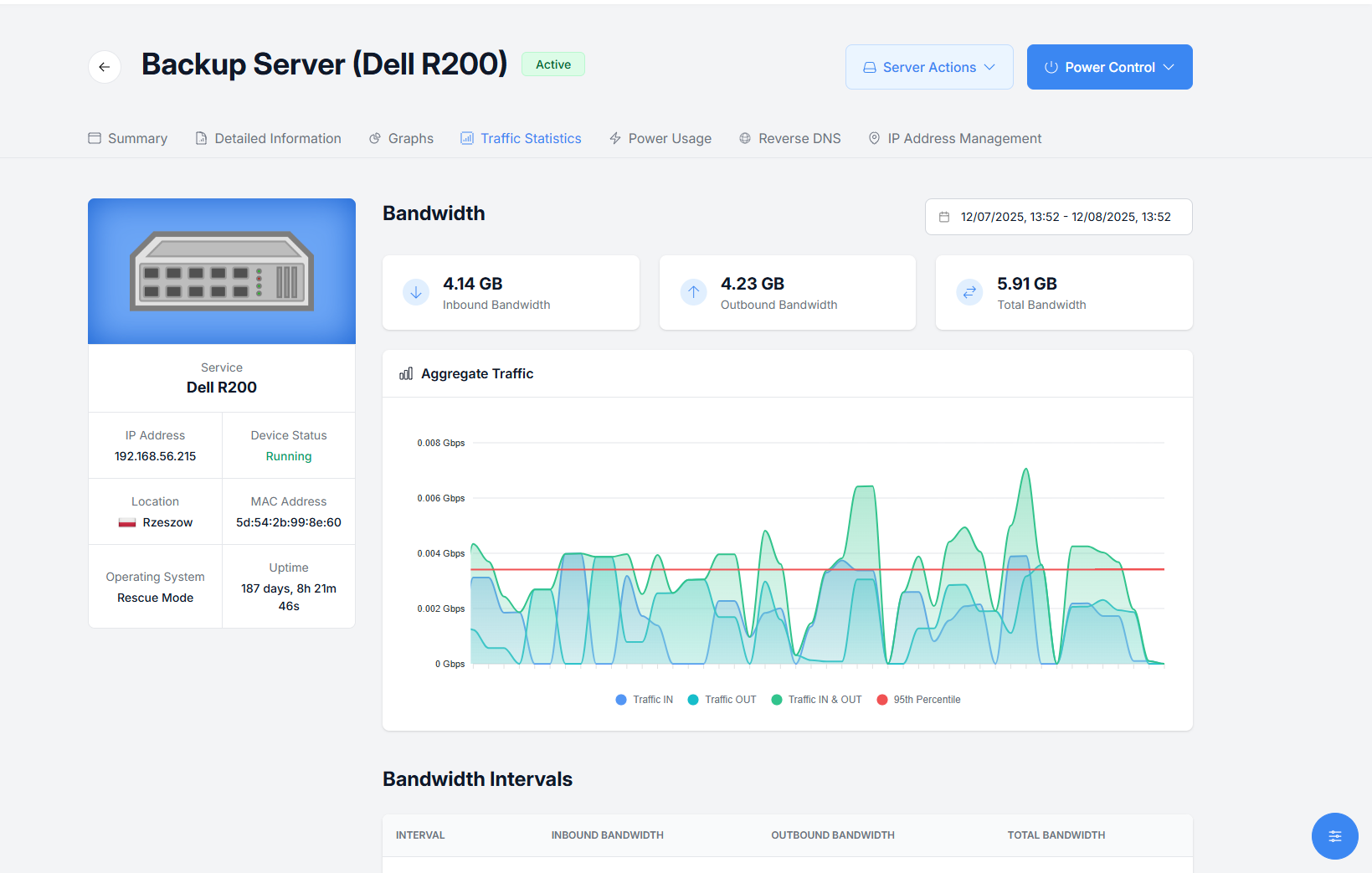
Task: Toggle 95th Percentile legend series
Action: coord(918,700)
